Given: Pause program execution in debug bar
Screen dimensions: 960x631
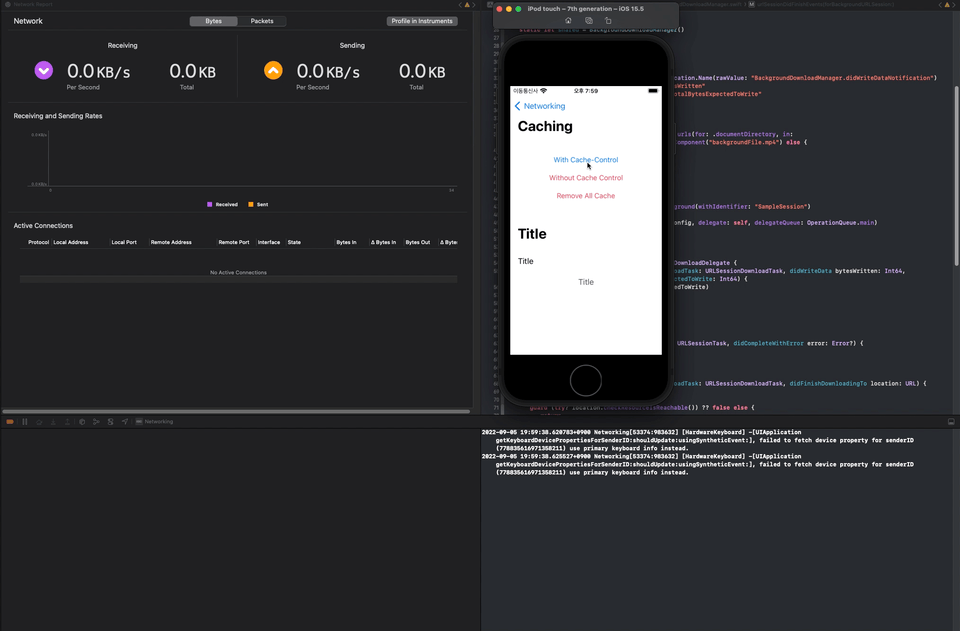Looking at the screenshot, I should [24, 422].
